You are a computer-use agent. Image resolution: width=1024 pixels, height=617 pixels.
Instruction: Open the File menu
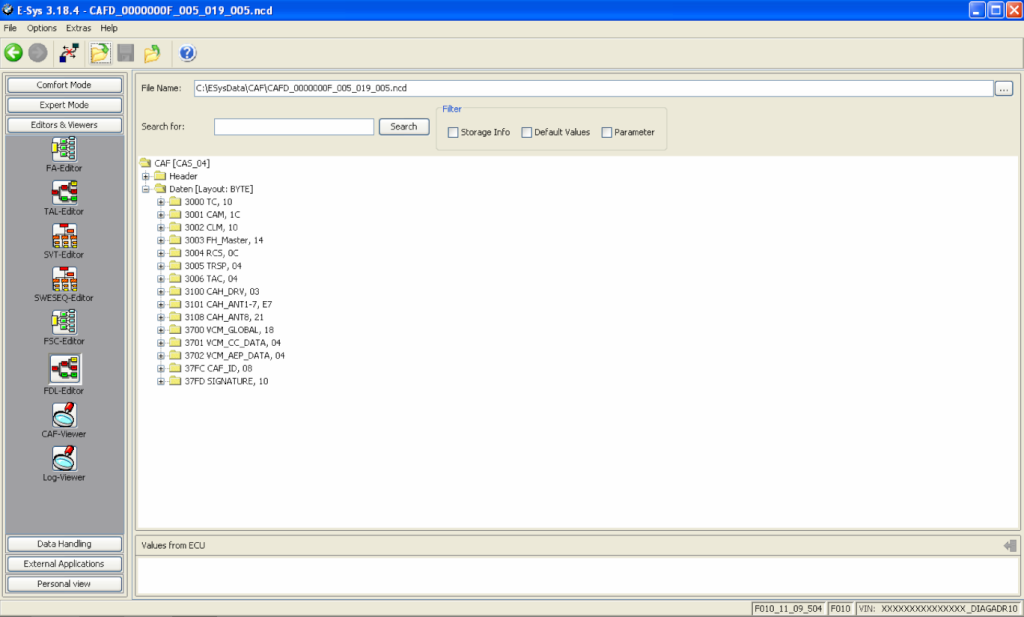(x=10, y=28)
